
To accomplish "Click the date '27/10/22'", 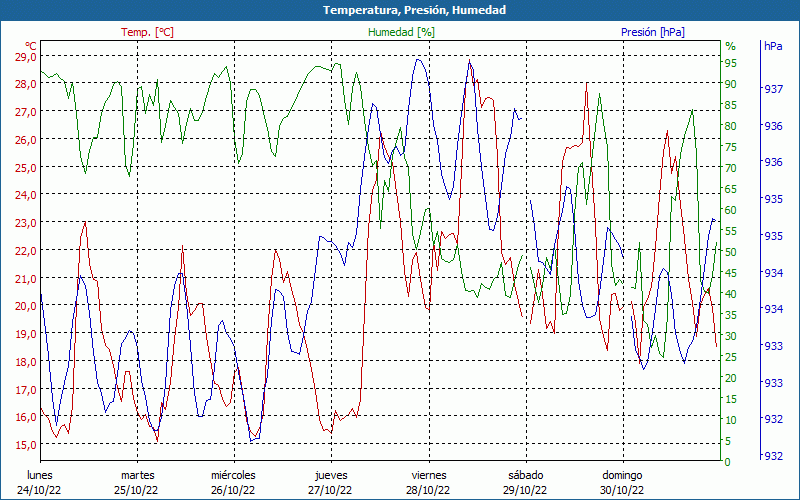I will tap(330, 490).
